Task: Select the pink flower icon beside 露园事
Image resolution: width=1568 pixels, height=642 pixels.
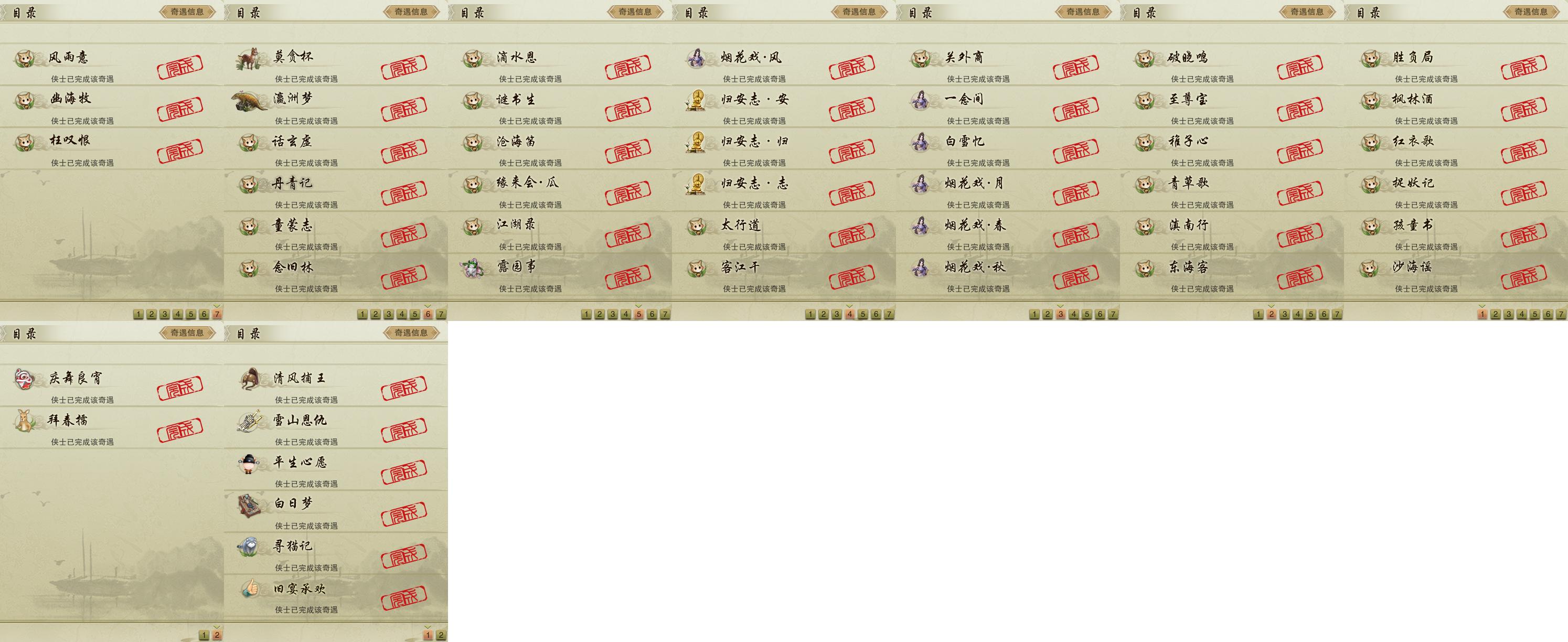Action: 472,267
